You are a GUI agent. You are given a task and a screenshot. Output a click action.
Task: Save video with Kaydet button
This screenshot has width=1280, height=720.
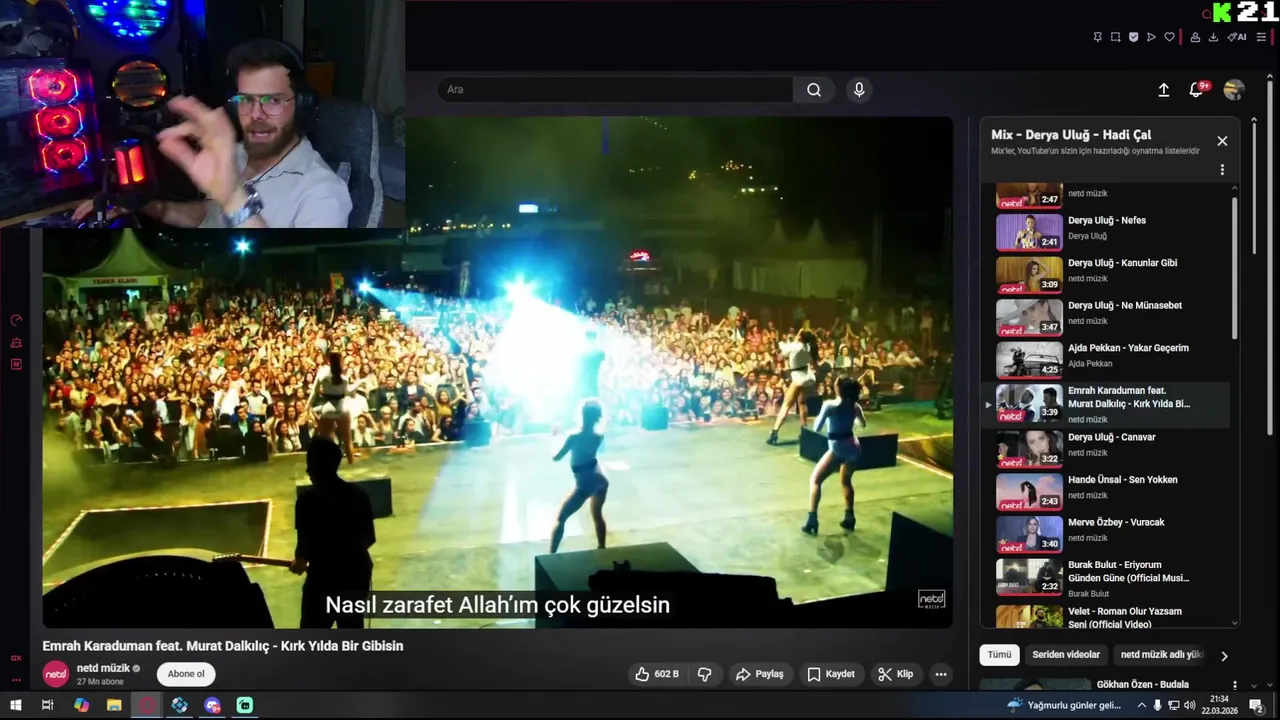[831, 674]
